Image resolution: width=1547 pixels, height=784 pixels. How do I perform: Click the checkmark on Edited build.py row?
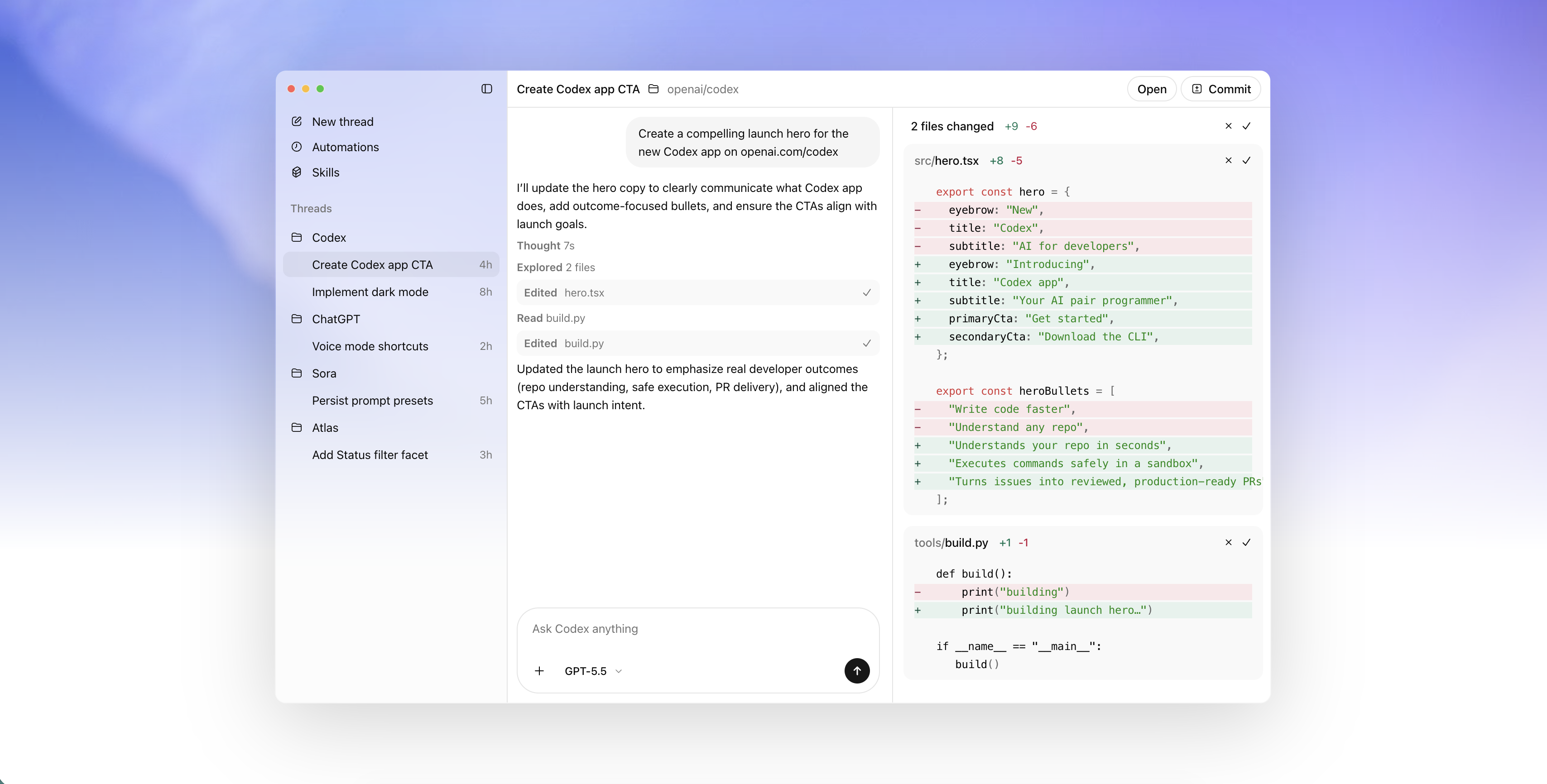(867, 344)
